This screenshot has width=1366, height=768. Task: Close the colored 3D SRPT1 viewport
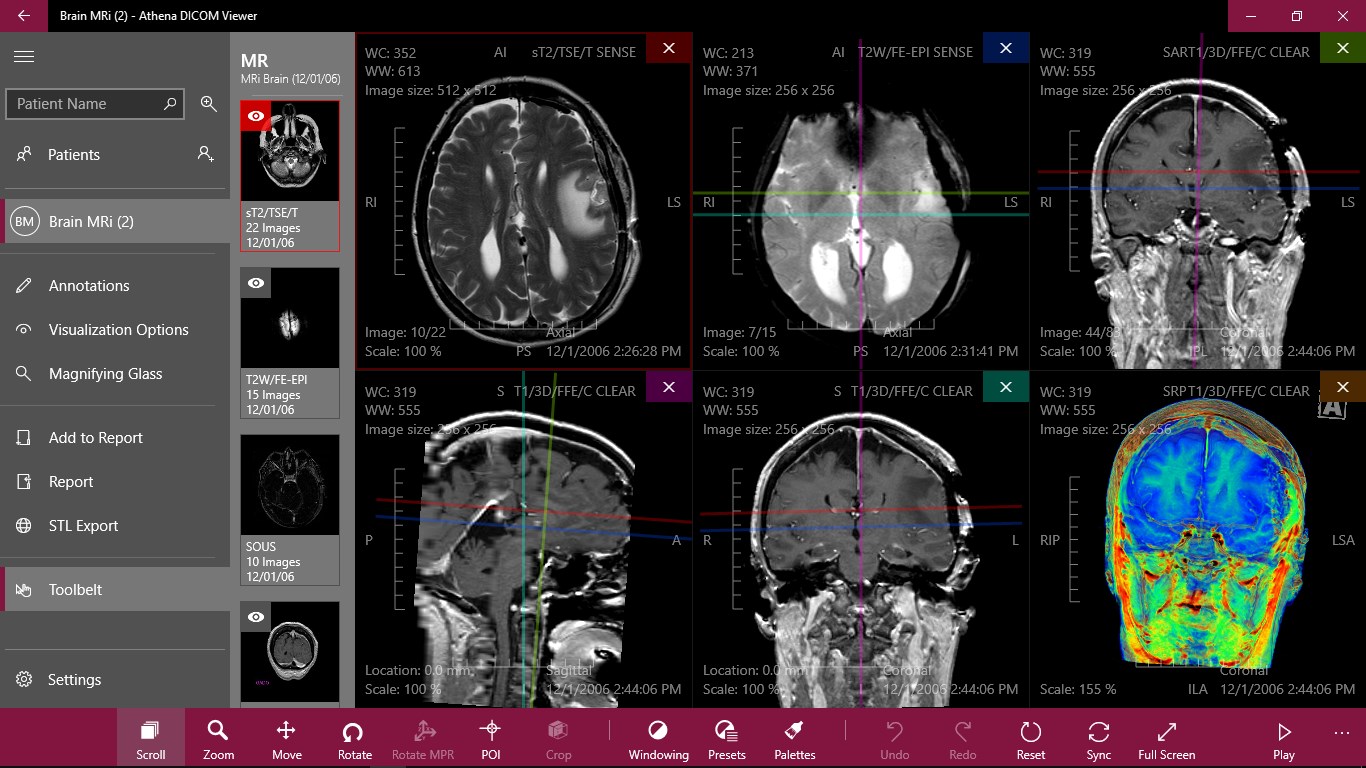pyautogui.click(x=1343, y=387)
